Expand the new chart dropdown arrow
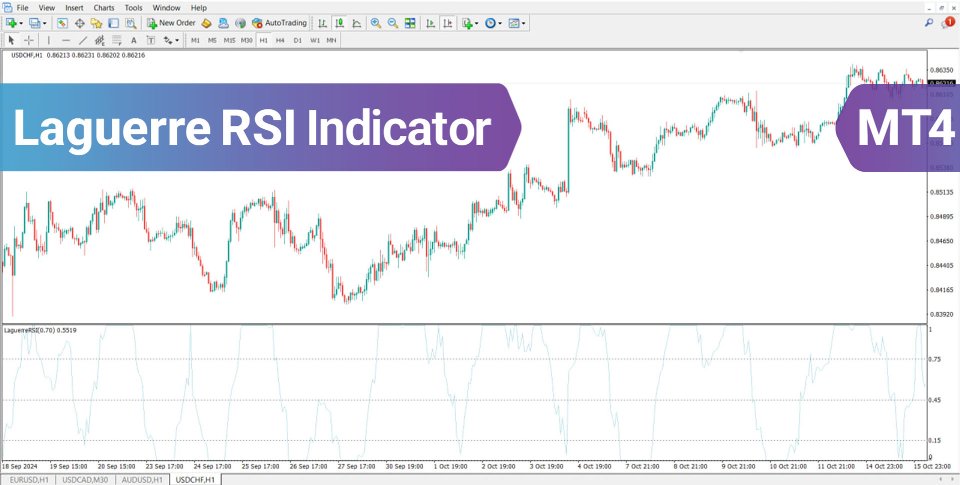960x485 pixels. [21, 23]
